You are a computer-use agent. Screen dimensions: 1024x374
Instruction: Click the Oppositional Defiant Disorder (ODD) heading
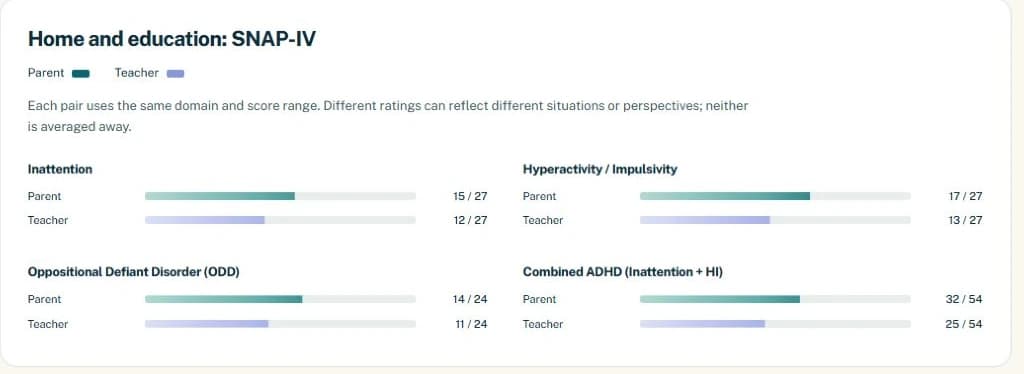[134, 272]
